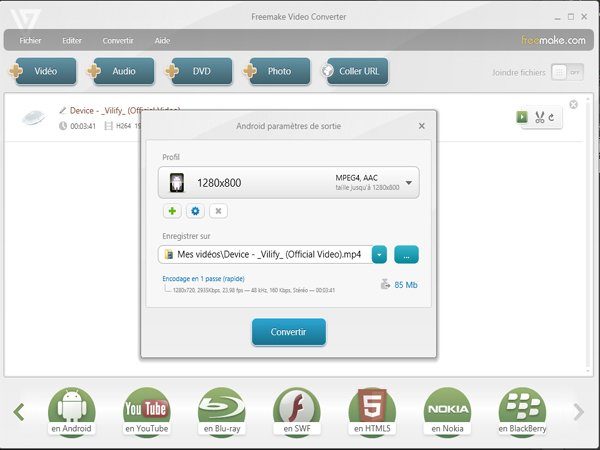The image size is (600, 450).
Task: Toggle the Joindre fichiers switch
Action: click(567, 72)
